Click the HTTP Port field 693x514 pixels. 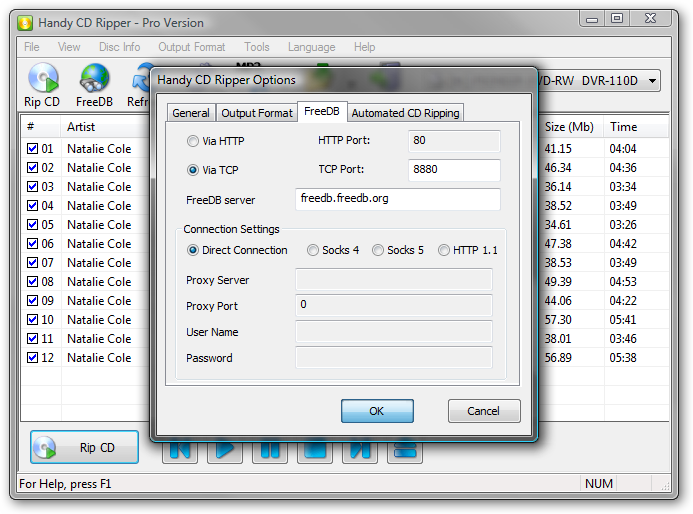coord(454,141)
